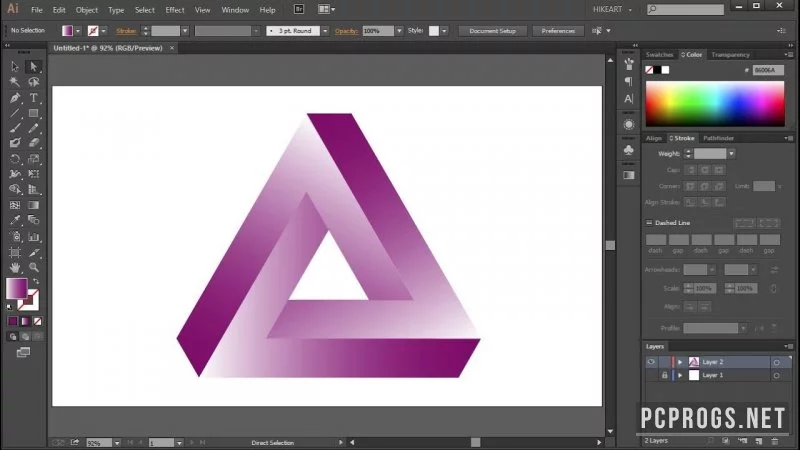Open the zoom level 92% dropdown
This screenshot has height=450, width=800.
[117, 443]
